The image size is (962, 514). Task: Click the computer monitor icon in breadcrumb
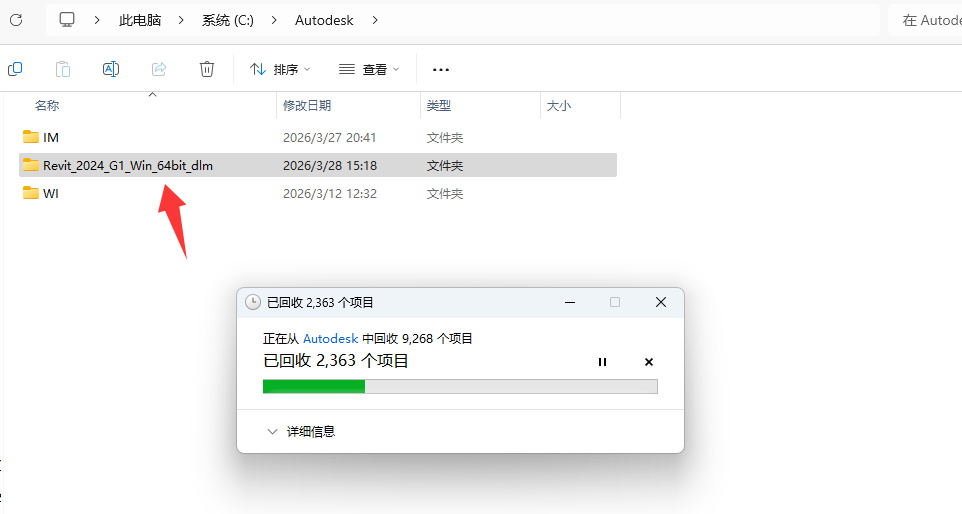[x=67, y=20]
